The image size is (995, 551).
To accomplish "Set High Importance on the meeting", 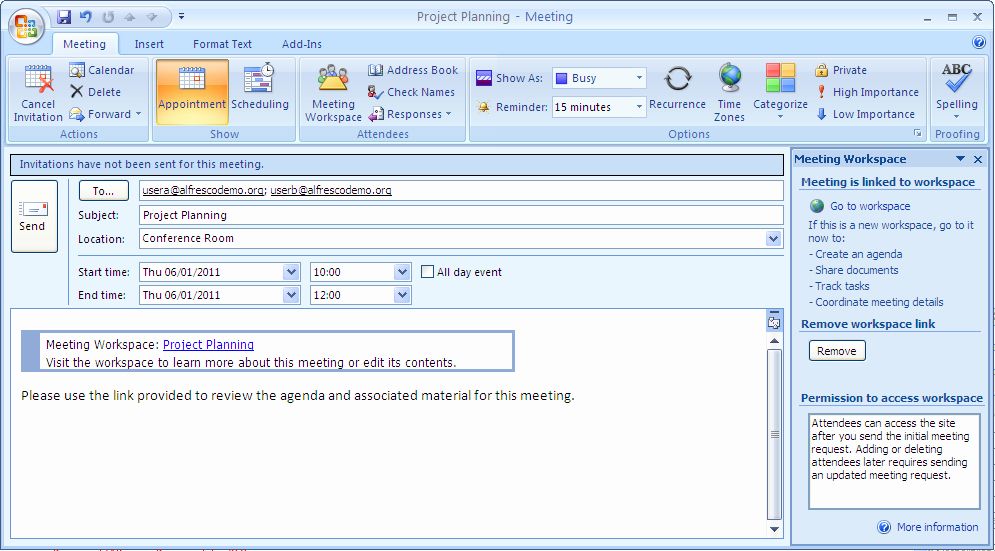I will 867,92.
